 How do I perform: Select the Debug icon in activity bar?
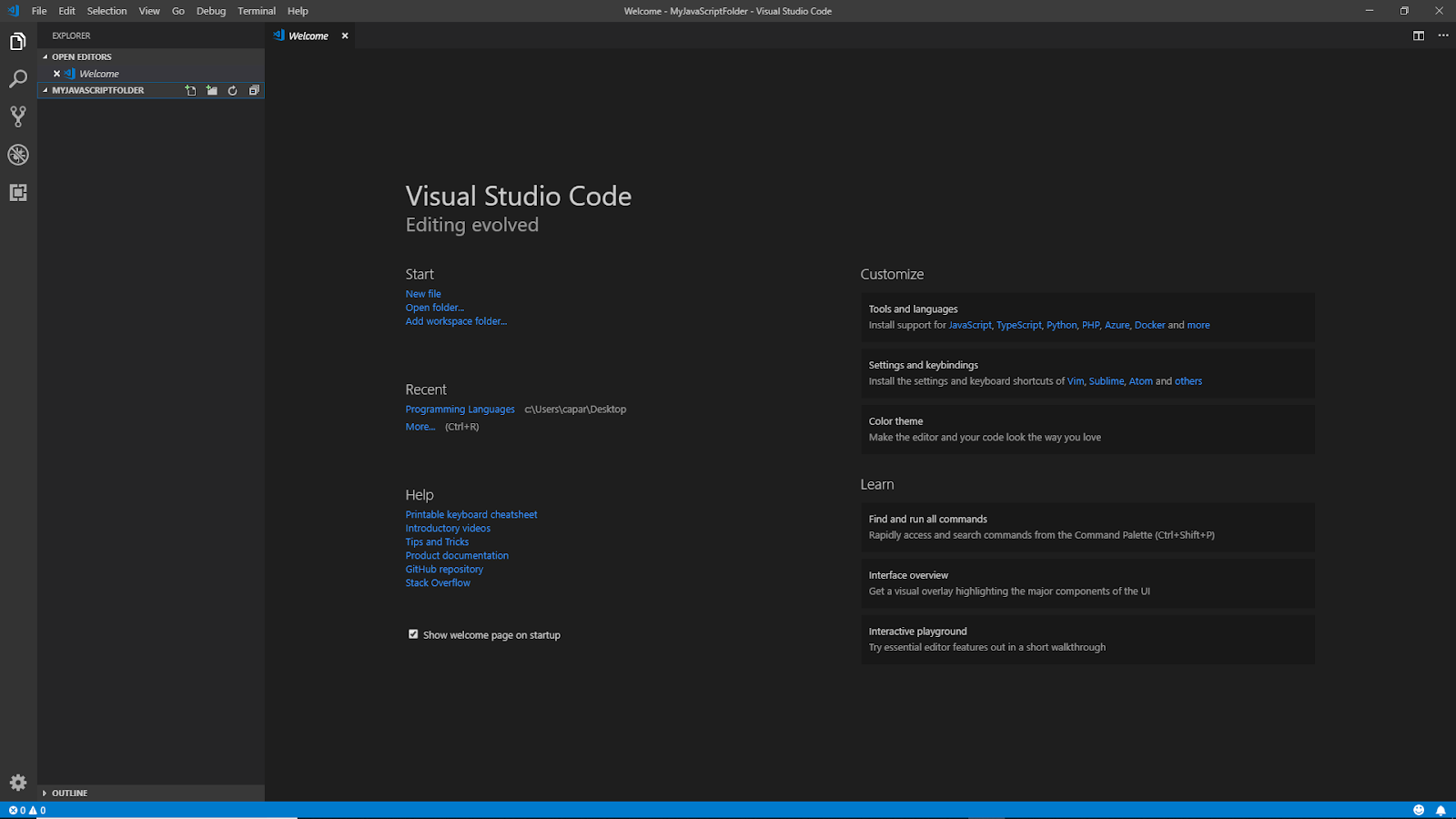click(18, 155)
